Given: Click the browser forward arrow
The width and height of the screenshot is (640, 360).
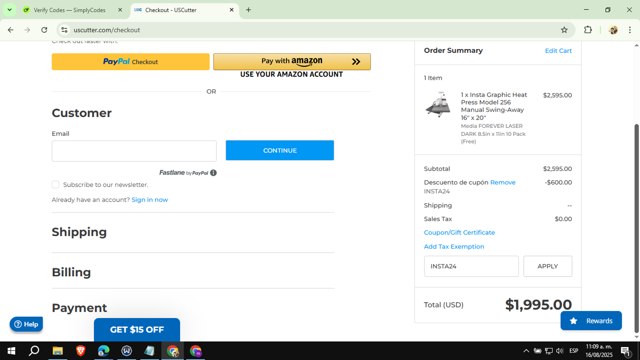Looking at the screenshot, I should (27, 30).
